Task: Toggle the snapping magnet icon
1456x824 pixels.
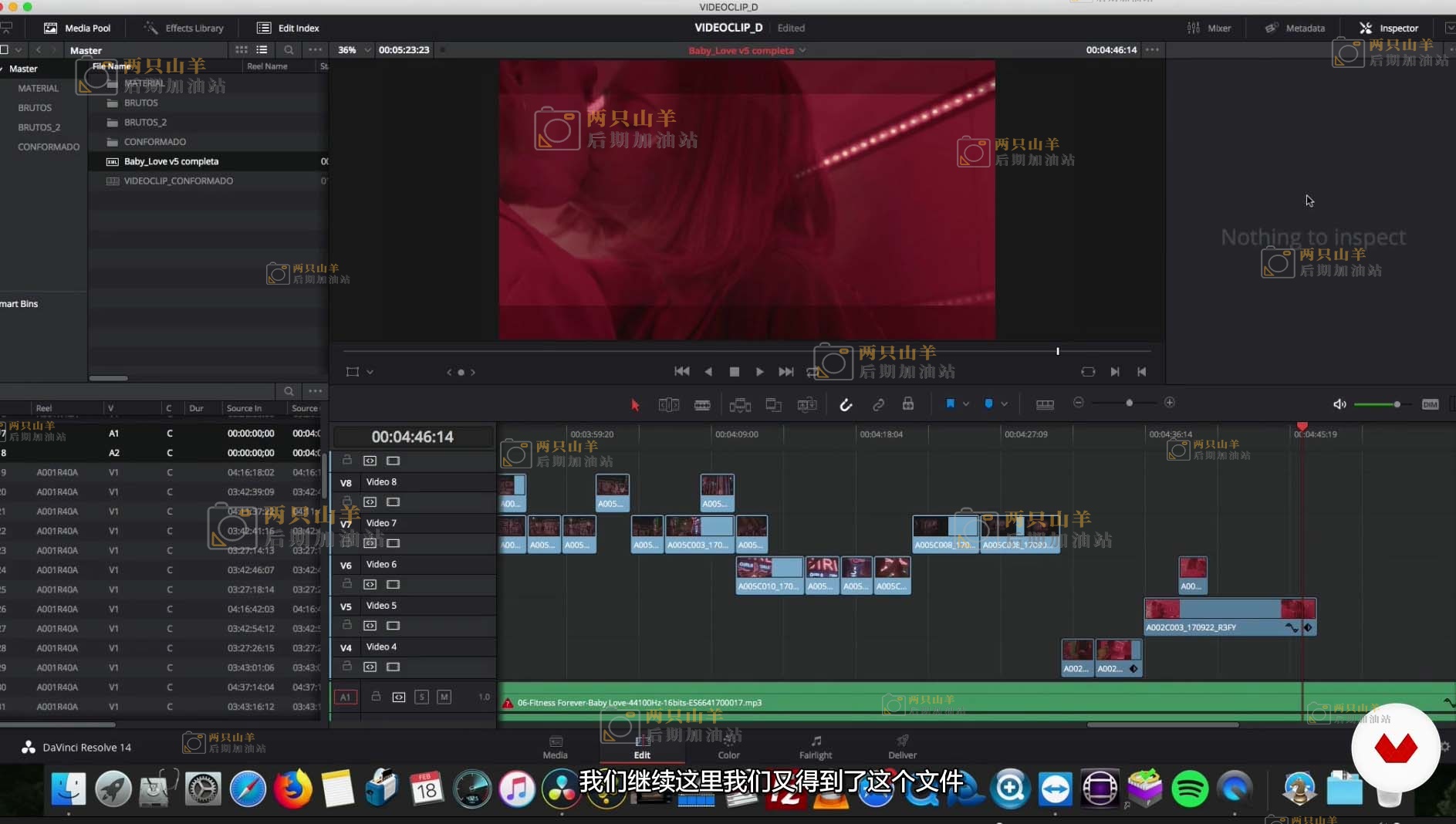Action: tap(846, 405)
